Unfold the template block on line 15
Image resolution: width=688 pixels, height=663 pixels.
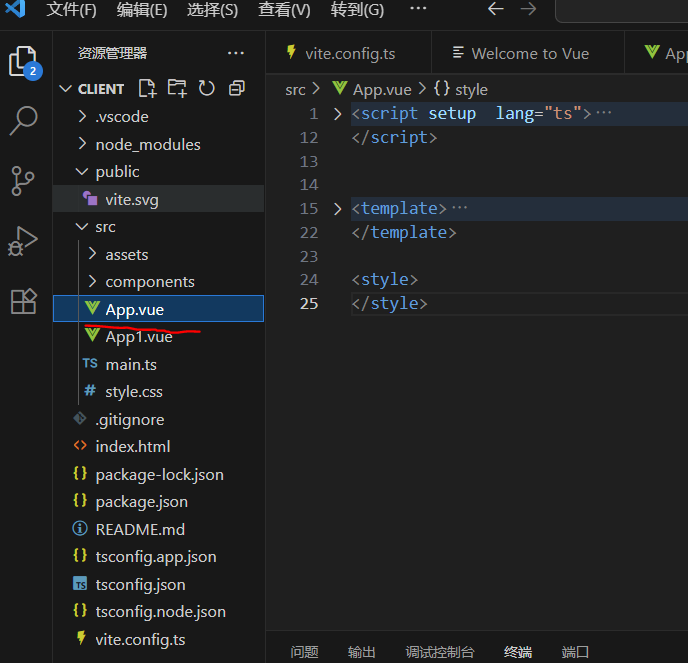[337, 209]
